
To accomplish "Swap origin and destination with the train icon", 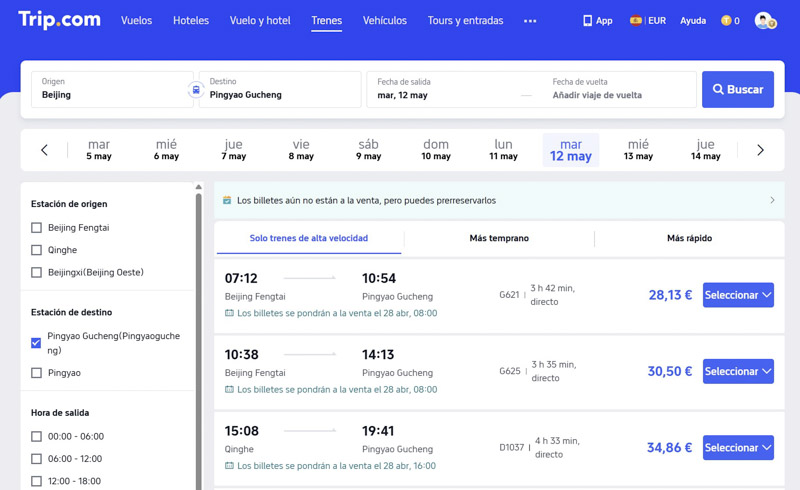I will point(196,90).
